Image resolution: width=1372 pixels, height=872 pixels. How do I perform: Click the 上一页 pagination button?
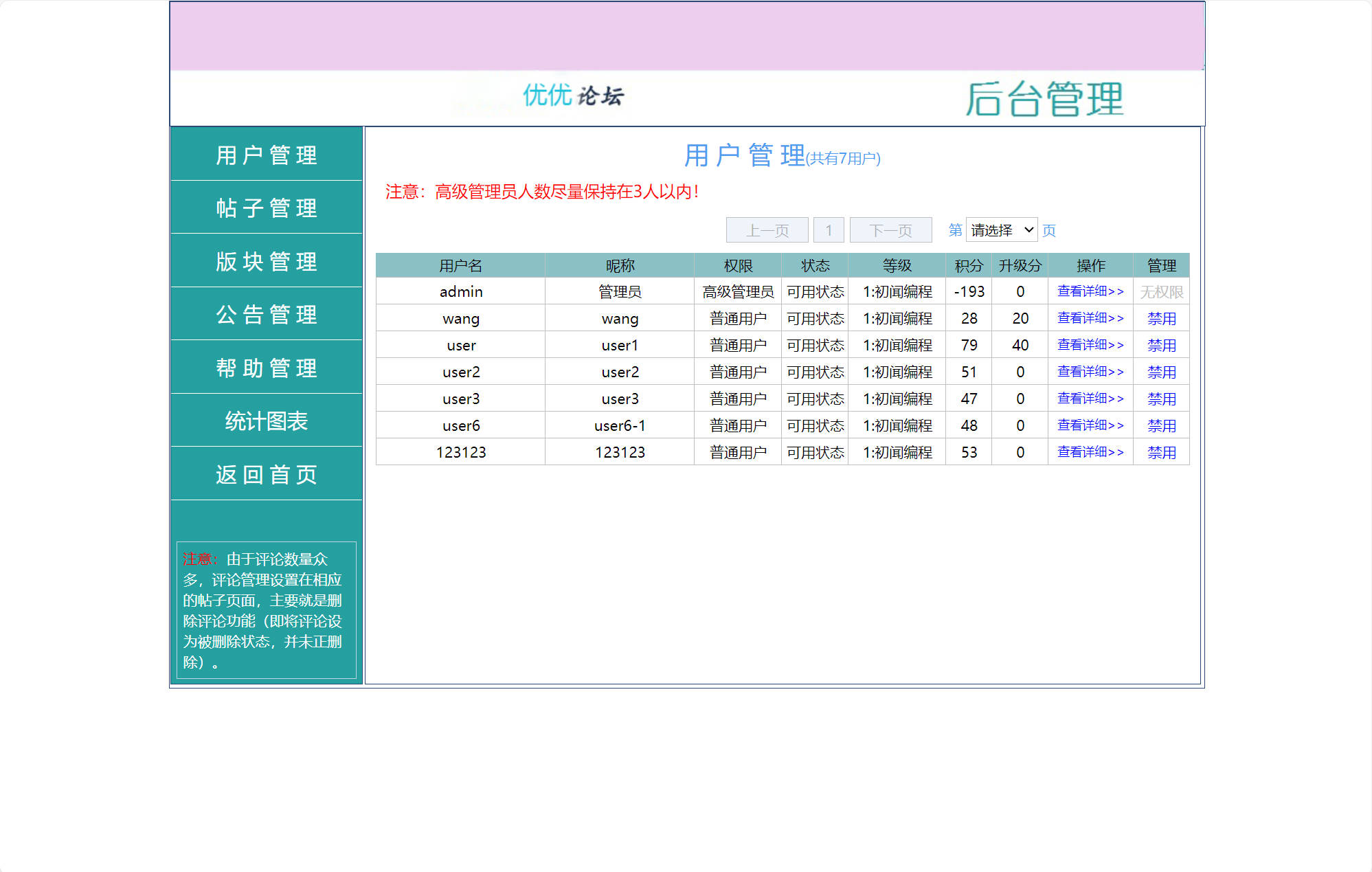[x=767, y=230]
